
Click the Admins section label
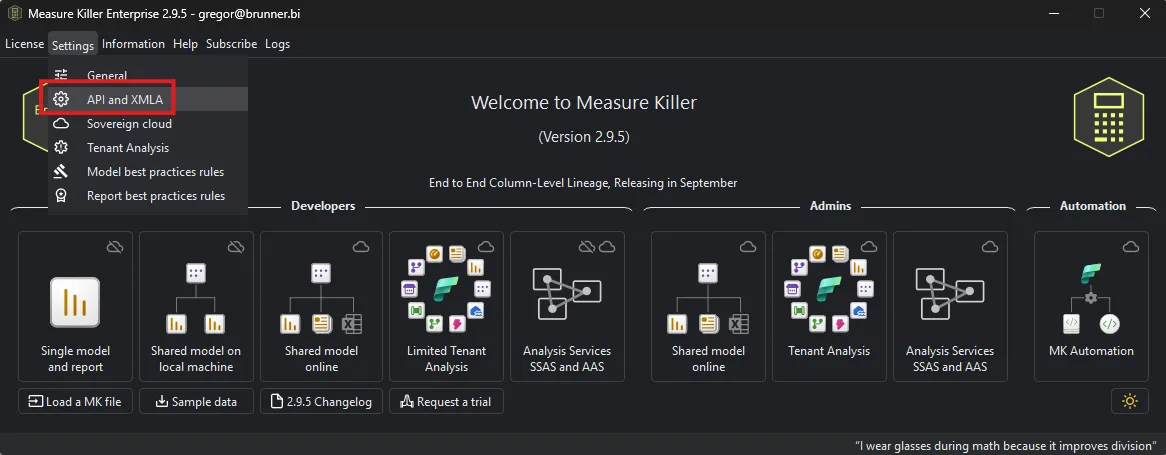[830, 206]
